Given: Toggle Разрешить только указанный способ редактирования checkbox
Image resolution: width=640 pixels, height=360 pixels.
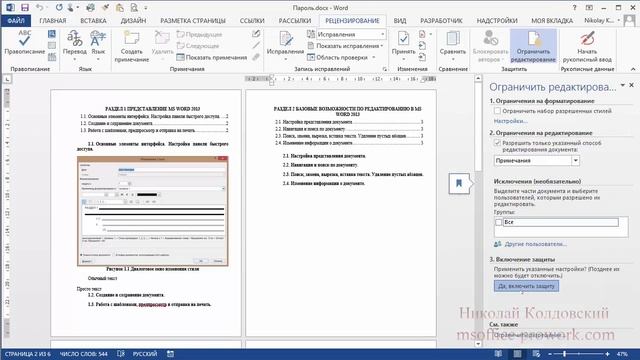Looking at the screenshot, I should coord(497,143).
